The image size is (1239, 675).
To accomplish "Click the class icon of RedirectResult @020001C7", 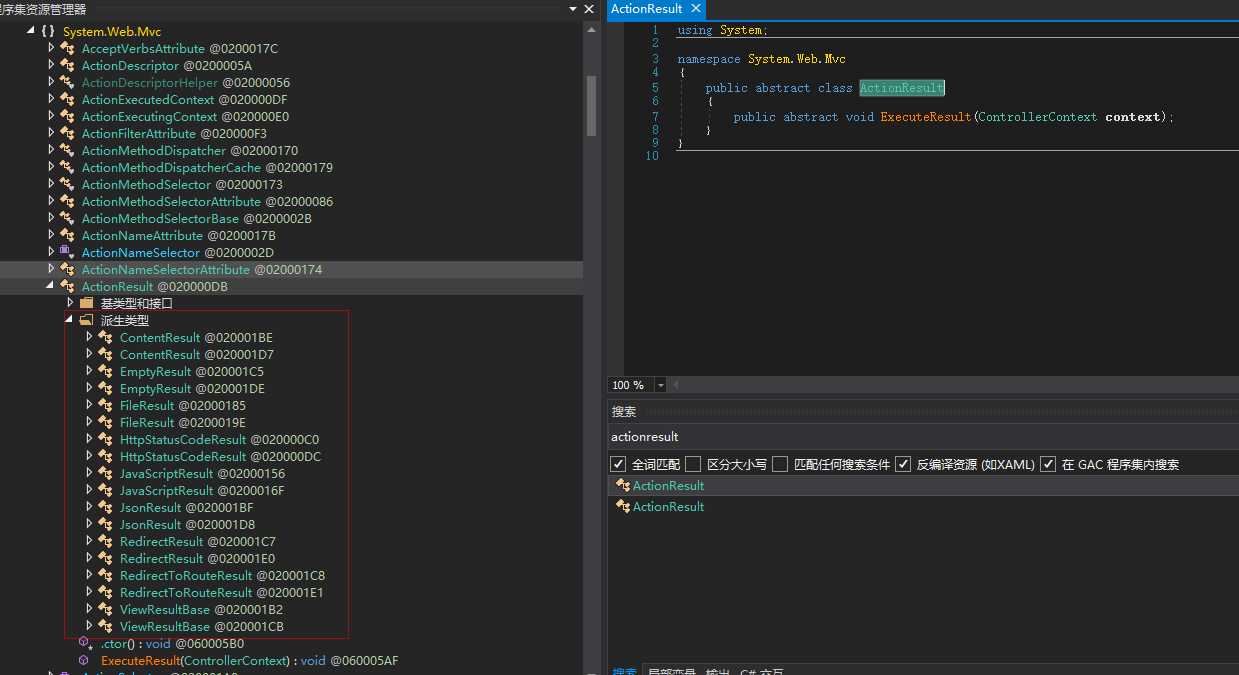I will tap(105, 542).
